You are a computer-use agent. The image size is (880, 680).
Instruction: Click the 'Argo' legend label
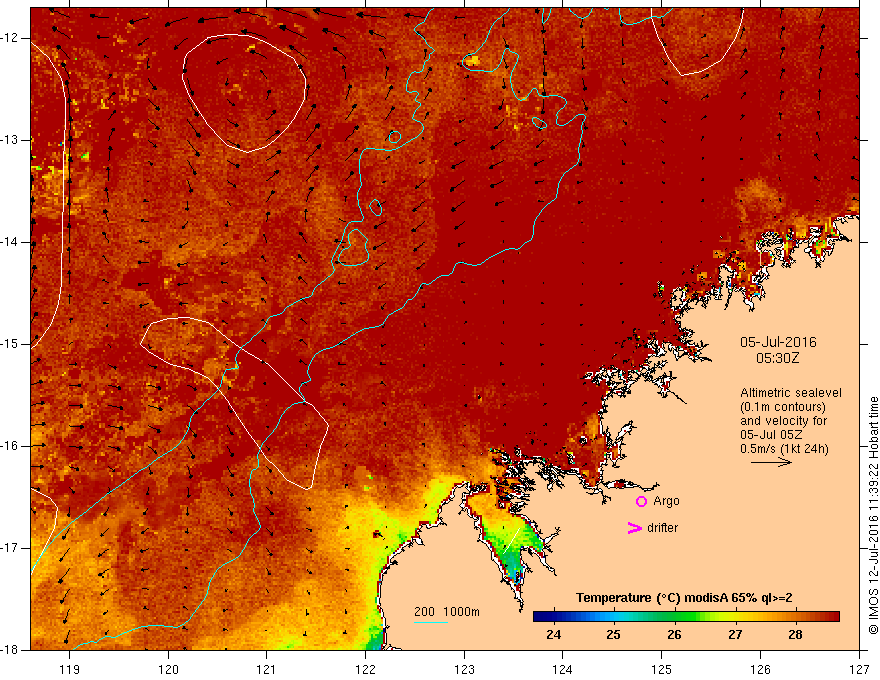point(666,501)
